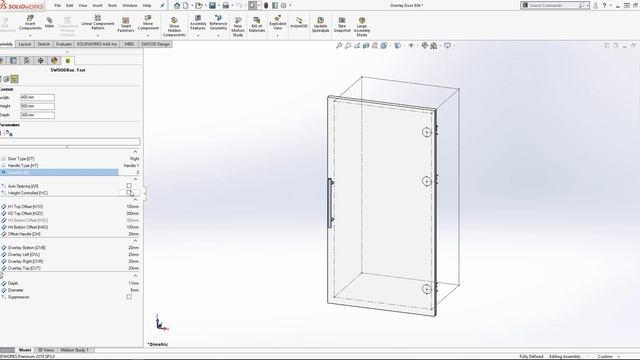This screenshot has width=640, height=360.
Task: Collapse the Overlay parameters group
Action: (x=136, y=241)
